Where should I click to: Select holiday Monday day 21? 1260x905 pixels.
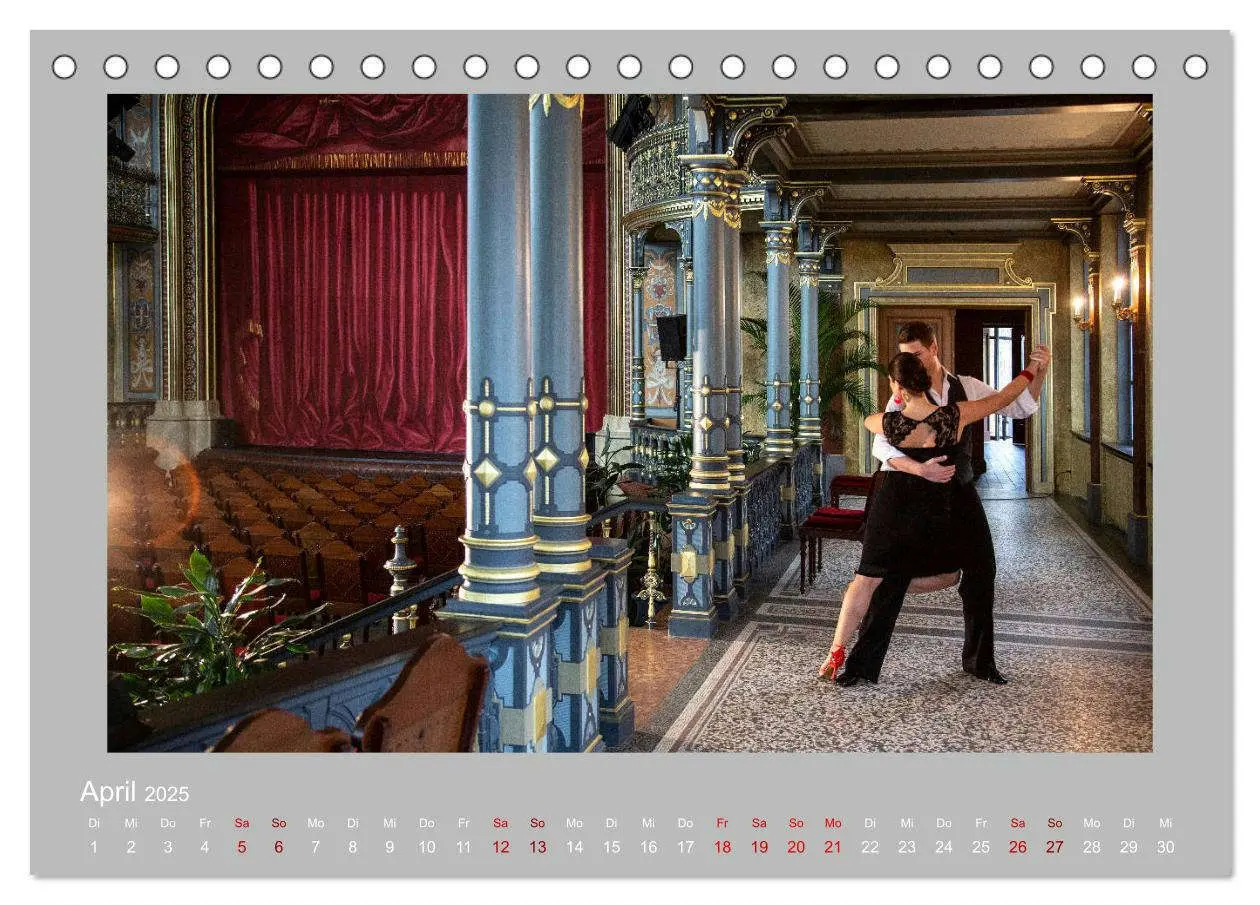coord(833,847)
